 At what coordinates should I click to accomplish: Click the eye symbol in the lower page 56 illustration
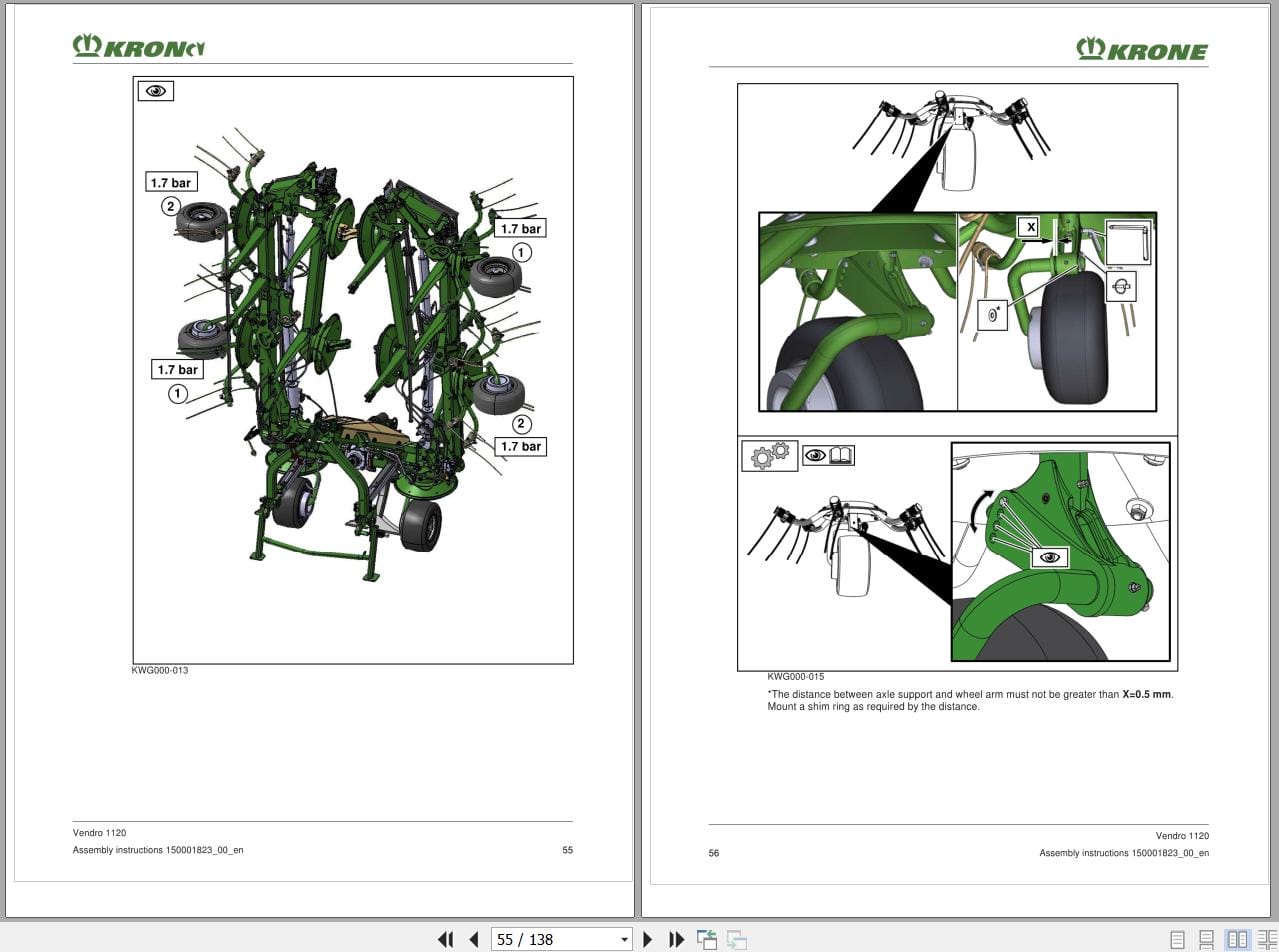pyautogui.click(x=1049, y=556)
